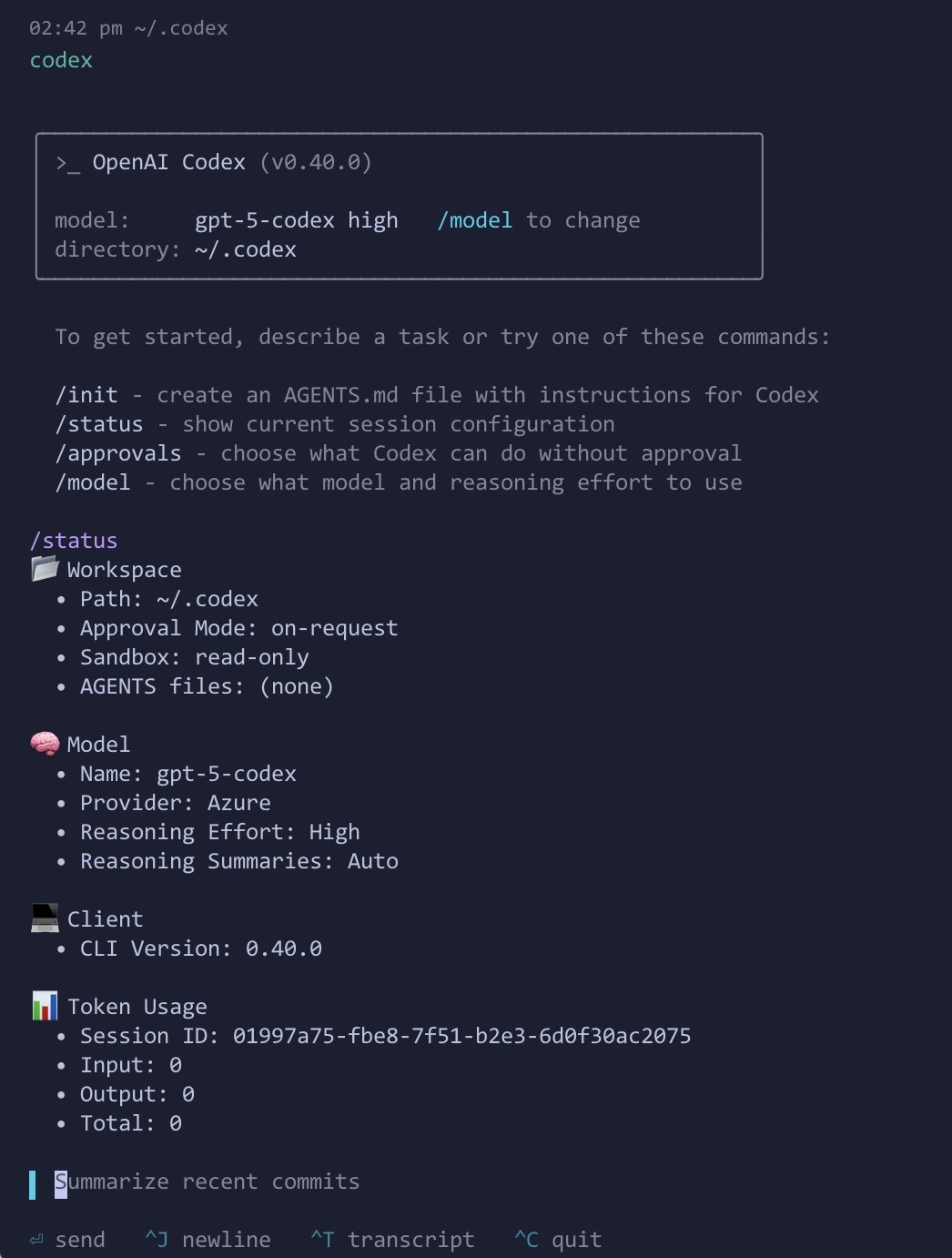The width and height of the screenshot is (952, 1258).
Task: Click the /init command in list
Action: pos(86,395)
